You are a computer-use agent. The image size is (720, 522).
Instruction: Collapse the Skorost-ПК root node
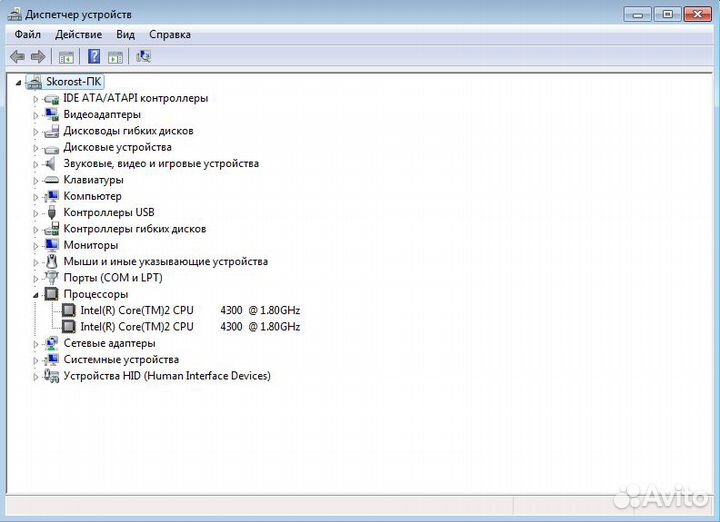pos(18,82)
